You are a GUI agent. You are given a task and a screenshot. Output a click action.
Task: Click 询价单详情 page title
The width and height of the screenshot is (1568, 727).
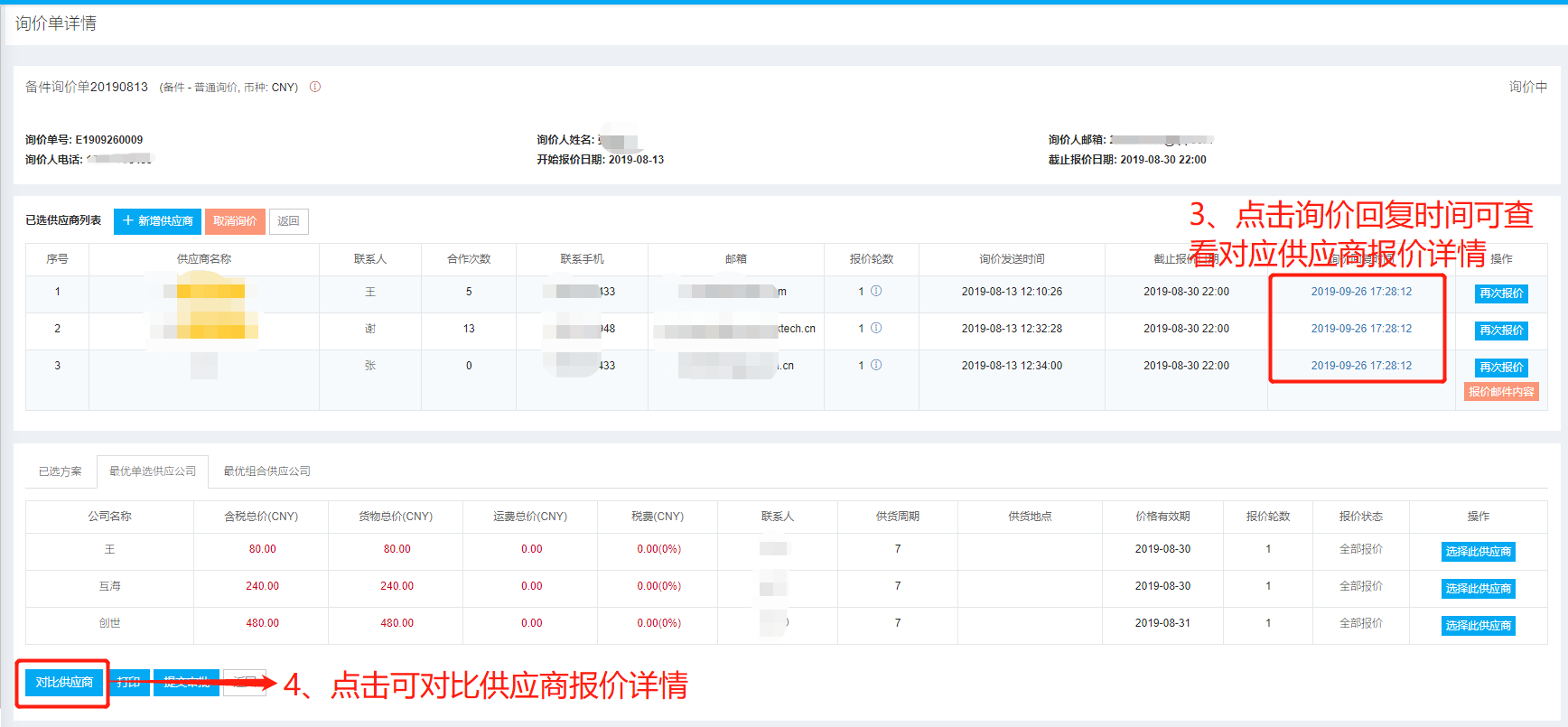click(x=56, y=23)
